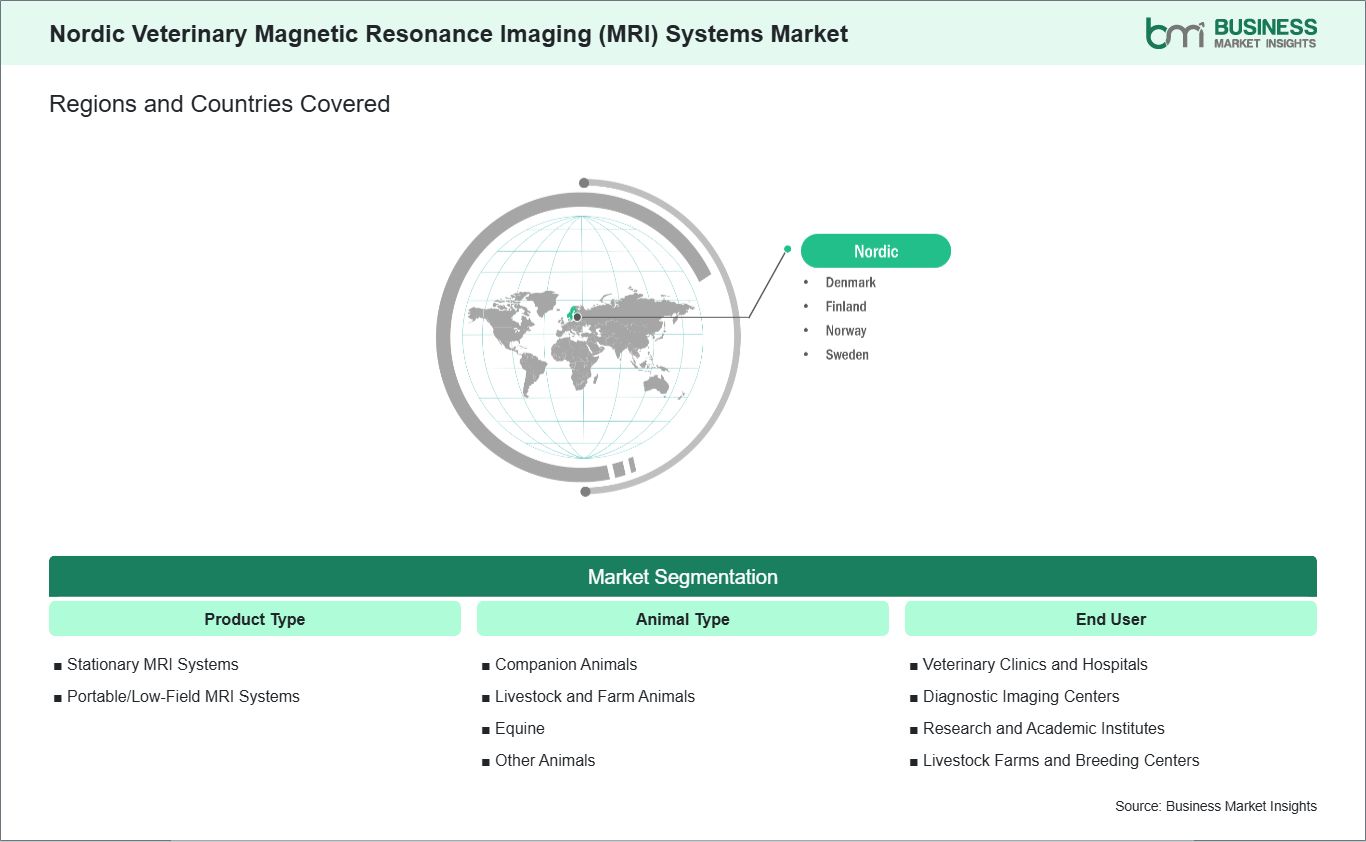The image size is (1366, 842).
Task: Click the Nordic Veterinary MRI Systems Market title
Action: coord(449,33)
